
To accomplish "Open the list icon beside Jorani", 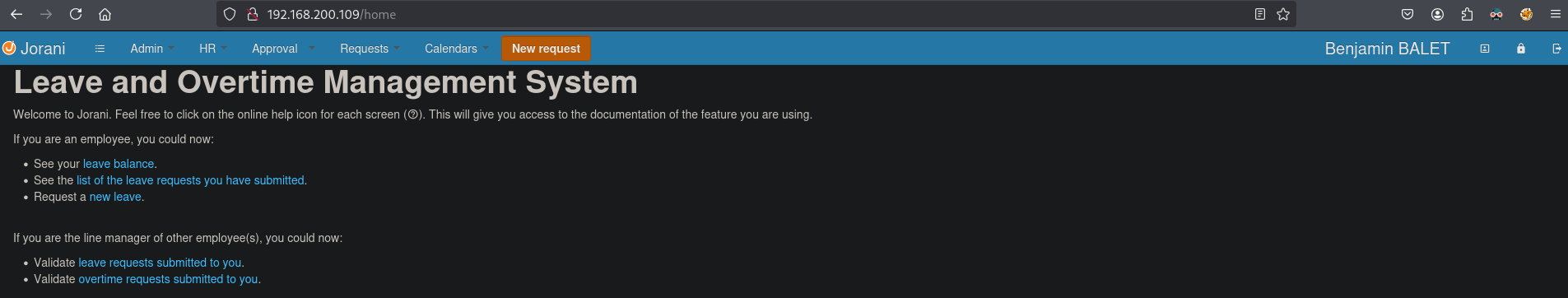I will click(x=100, y=49).
